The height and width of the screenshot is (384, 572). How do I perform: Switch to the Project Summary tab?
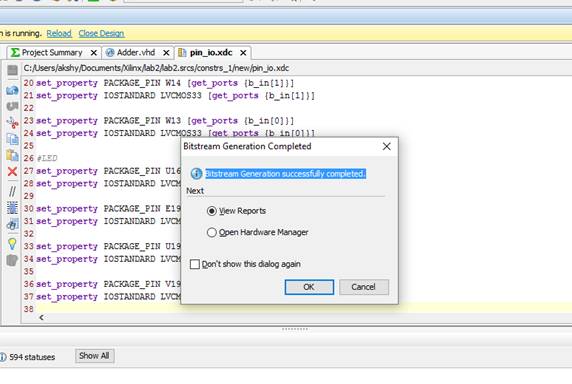[x=52, y=53]
